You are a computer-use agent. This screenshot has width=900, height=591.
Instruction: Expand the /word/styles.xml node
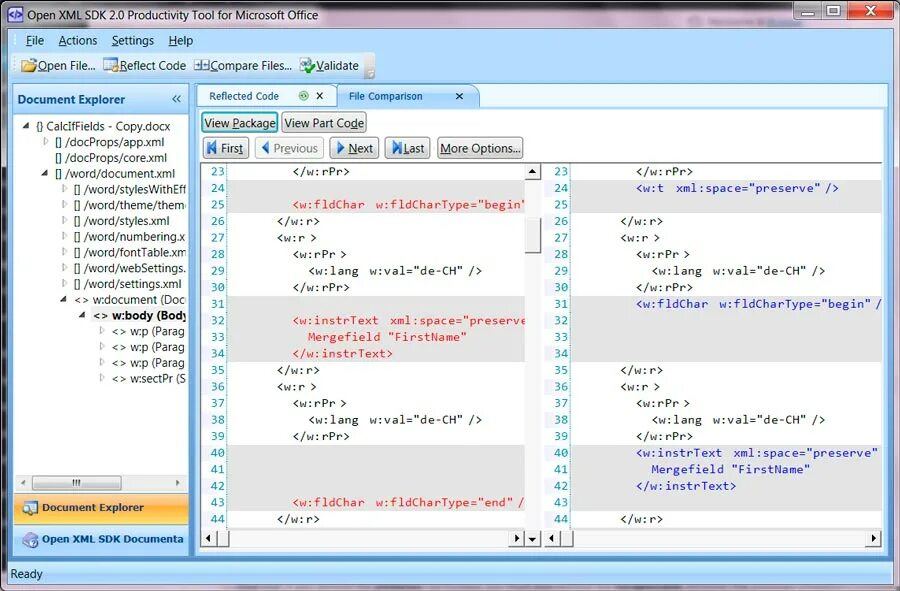pos(64,220)
